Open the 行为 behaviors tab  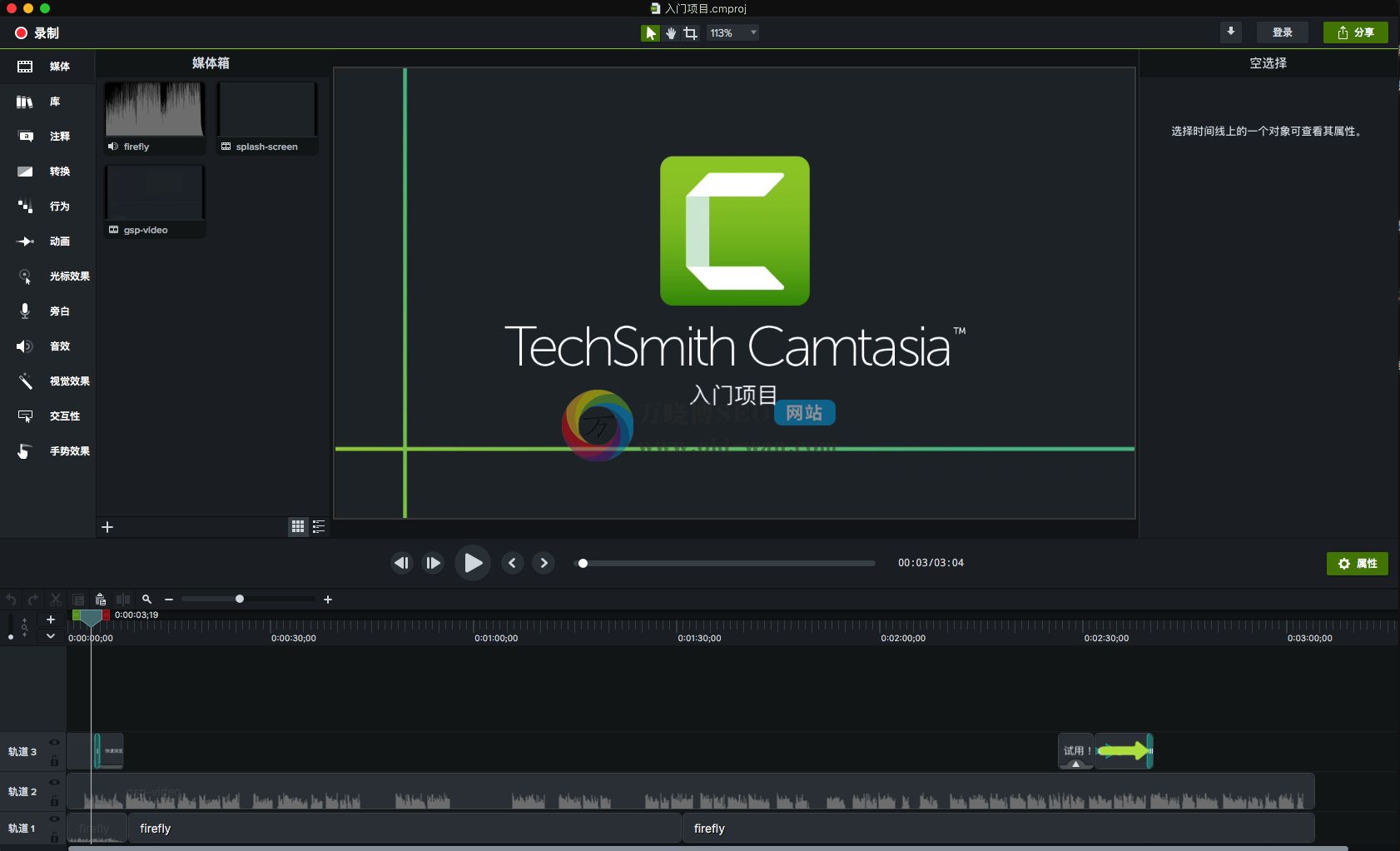pos(47,207)
